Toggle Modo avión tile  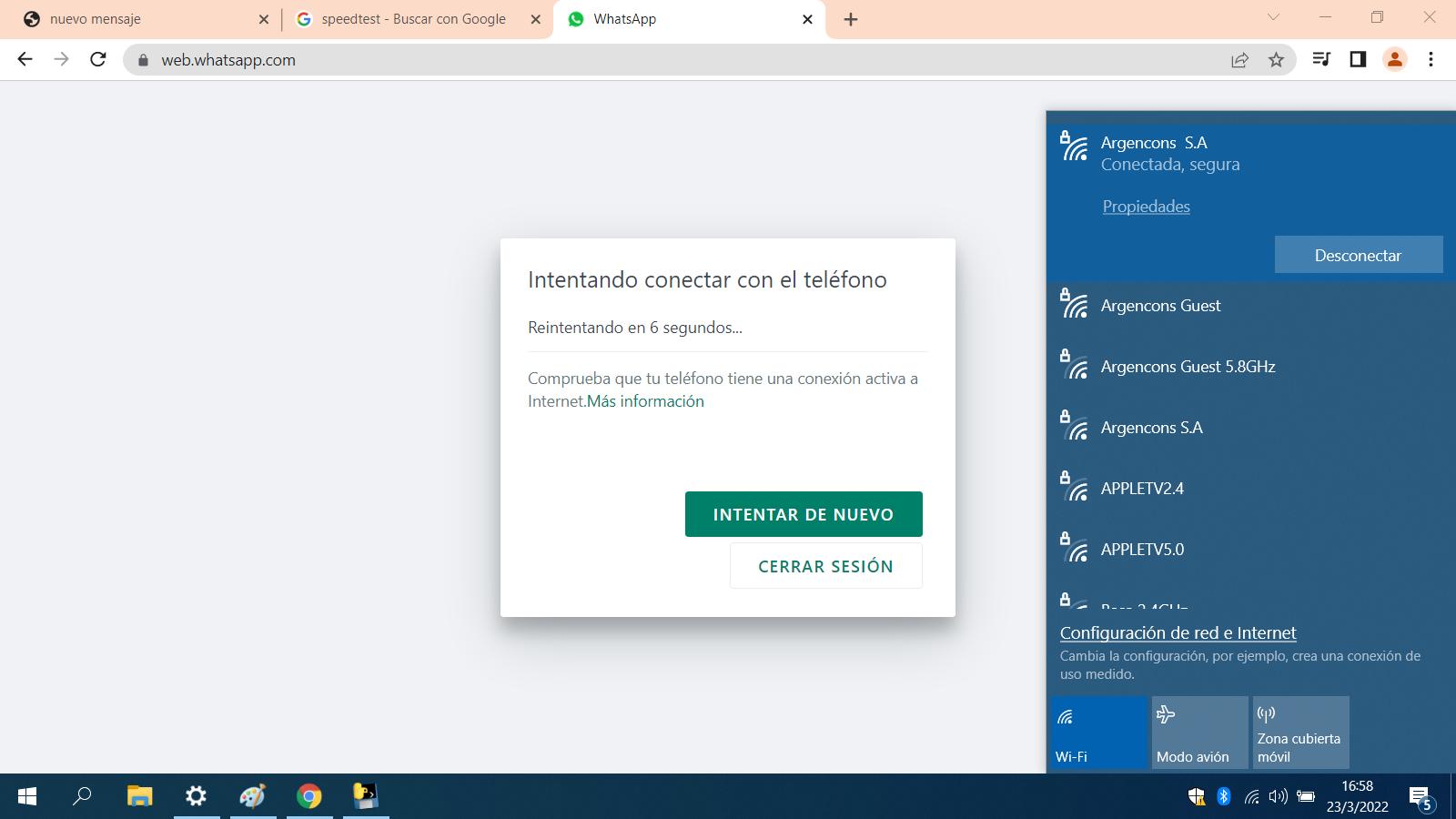(x=1199, y=733)
